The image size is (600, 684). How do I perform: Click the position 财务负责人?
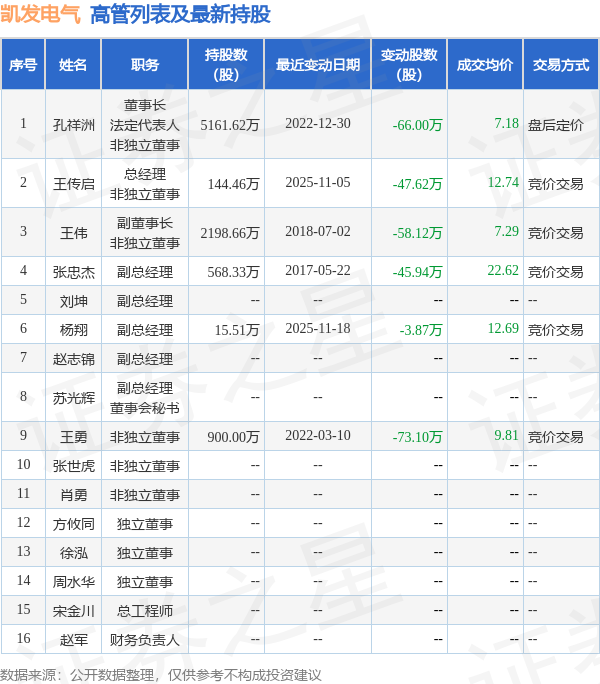click(x=145, y=640)
